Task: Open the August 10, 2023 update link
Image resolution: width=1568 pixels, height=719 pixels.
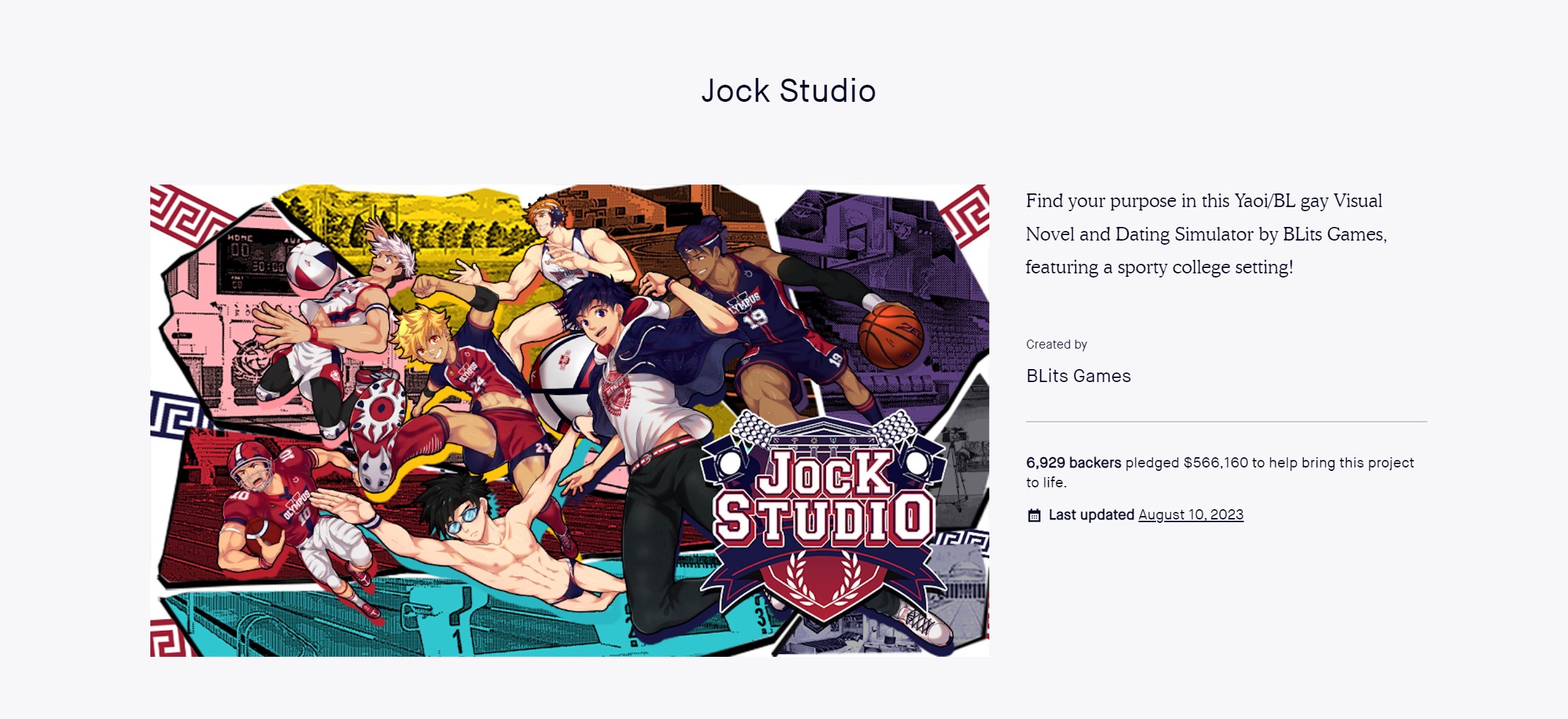Action: (1191, 515)
